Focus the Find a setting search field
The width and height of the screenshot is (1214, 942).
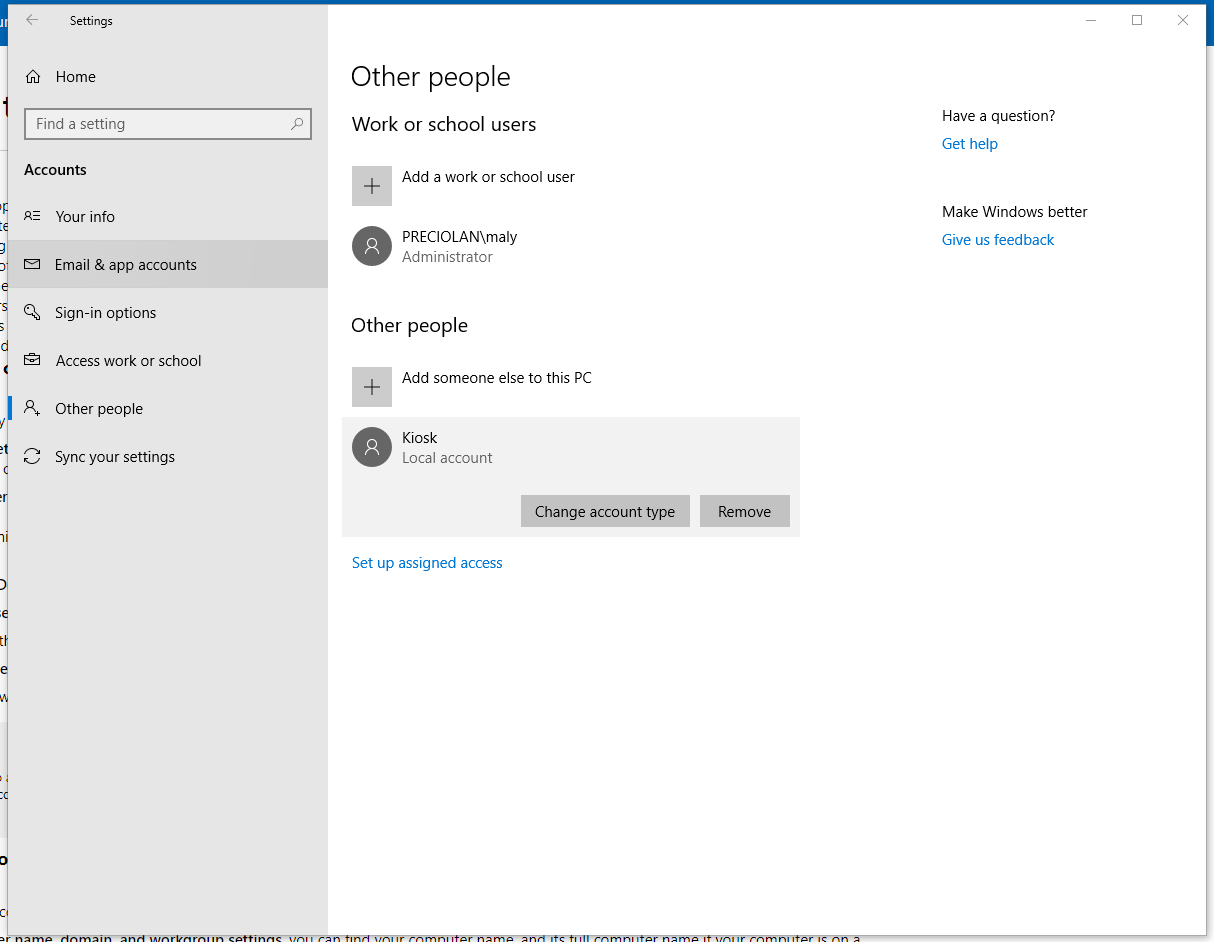tap(168, 124)
